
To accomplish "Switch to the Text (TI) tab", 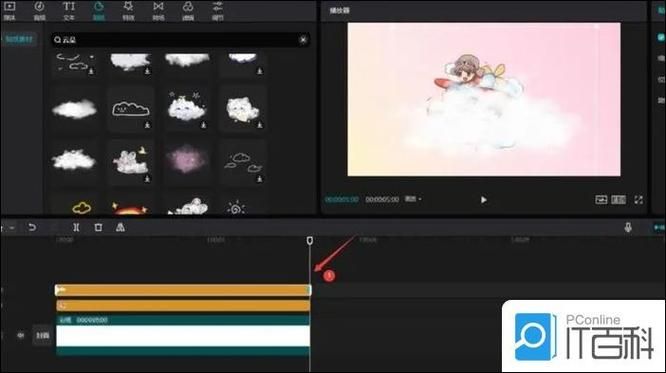I will [69, 10].
